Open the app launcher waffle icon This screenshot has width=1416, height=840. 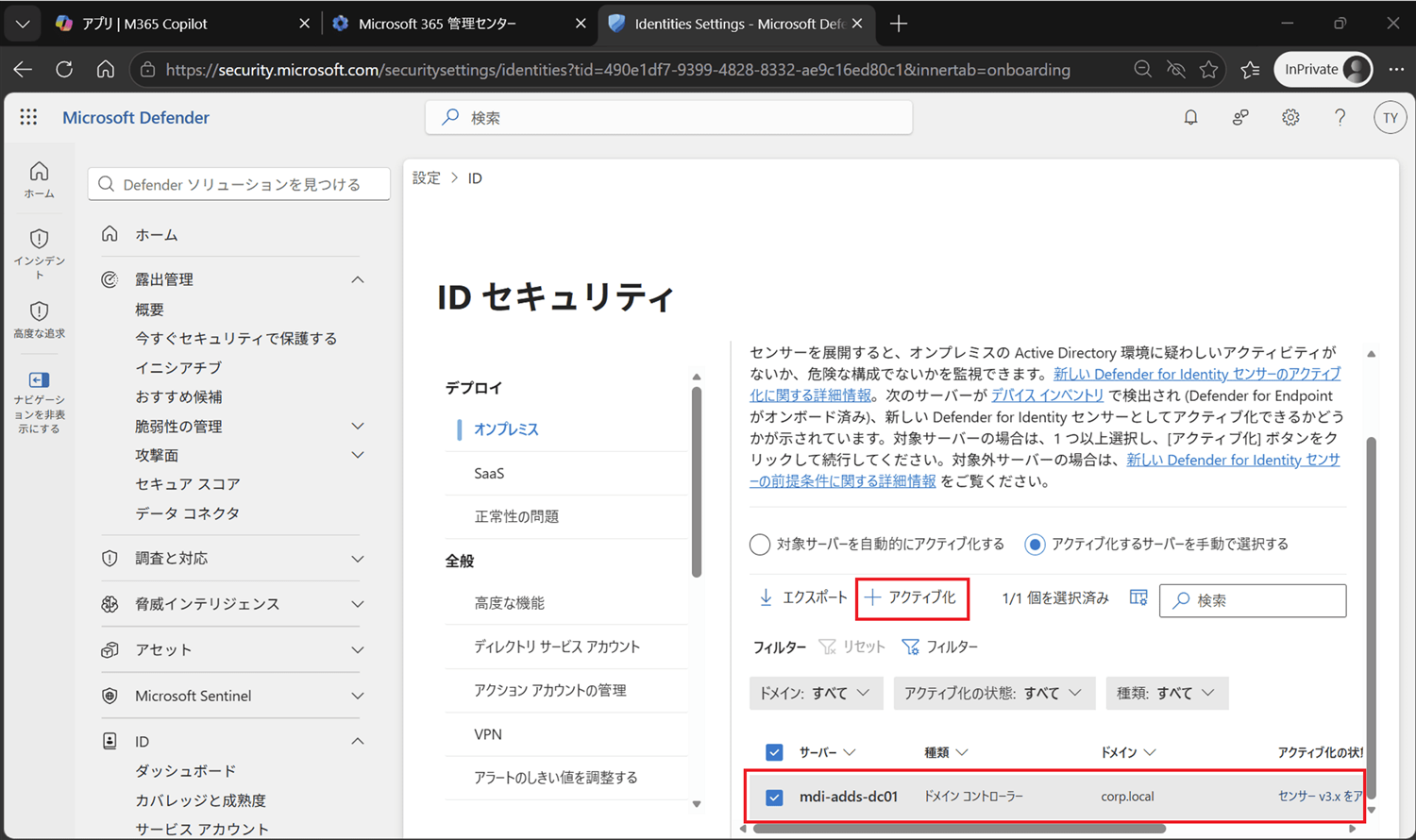[x=28, y=117]
